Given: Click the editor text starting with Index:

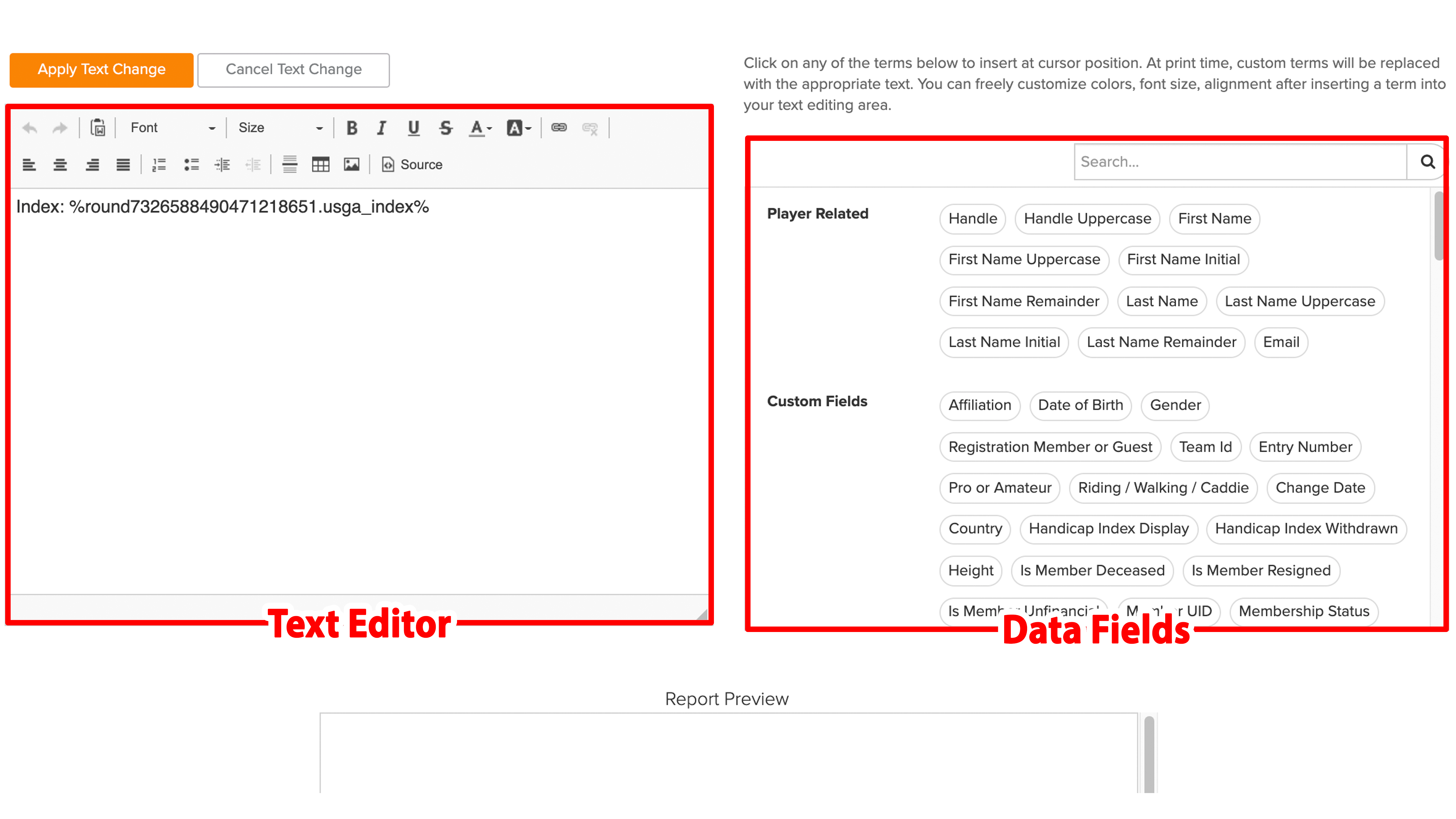Looking at the screenshot, I should 223,207.
